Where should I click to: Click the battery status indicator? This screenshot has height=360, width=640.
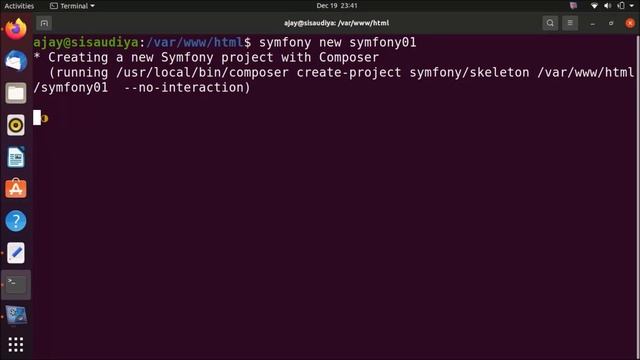point(621,6)
